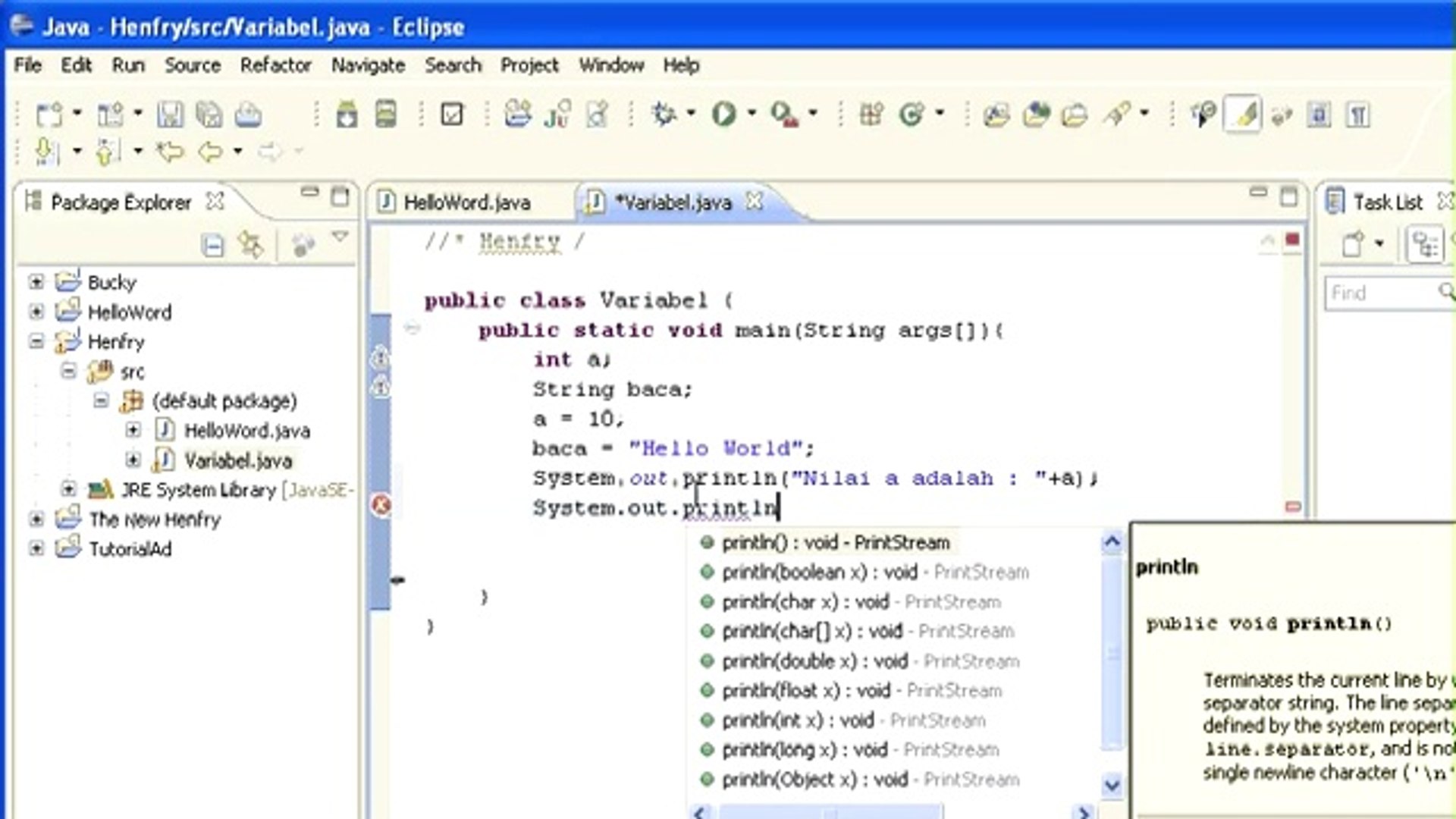1456x819 pixels.
Task: Run the application with the green Run icon
Action: [x=726, y=114]
